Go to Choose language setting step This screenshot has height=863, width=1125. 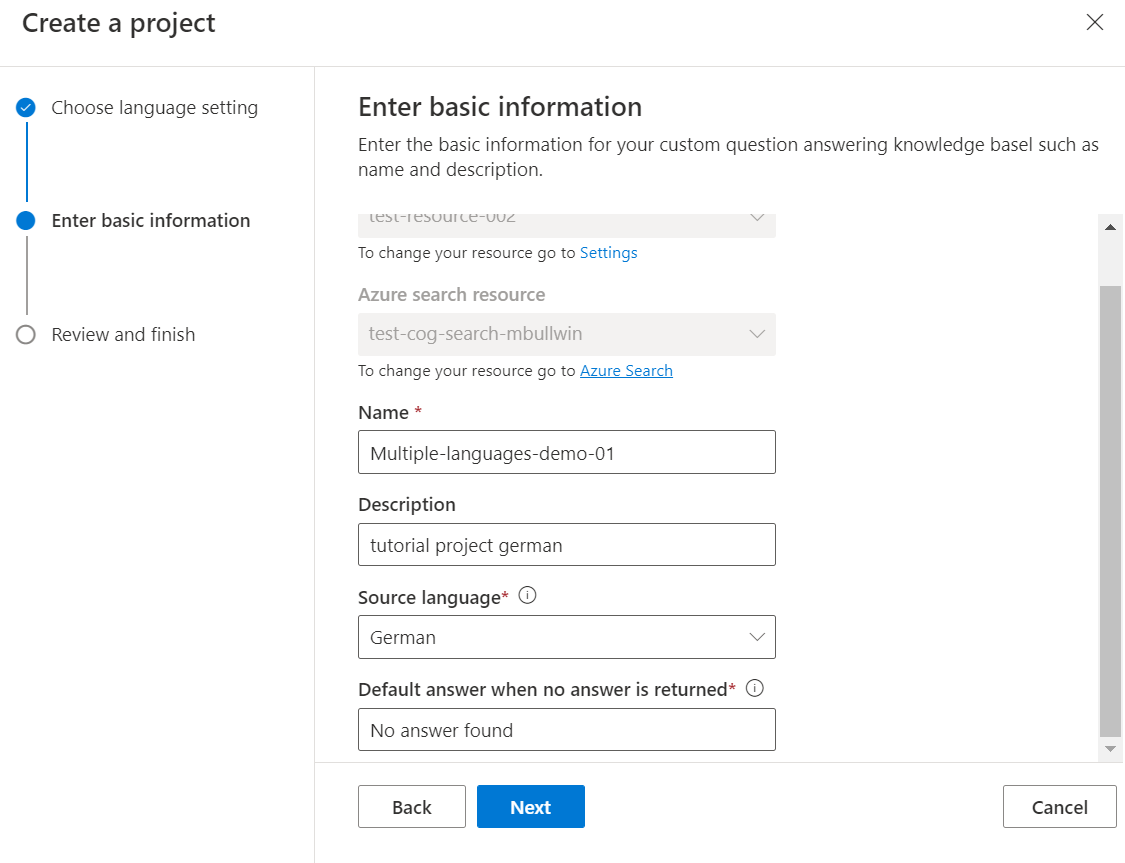coord(154,108)
